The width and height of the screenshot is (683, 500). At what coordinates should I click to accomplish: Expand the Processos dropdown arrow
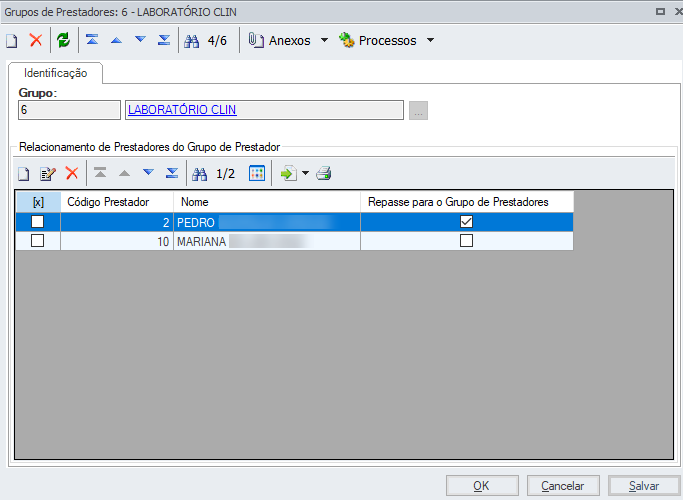tap(430, 40)
